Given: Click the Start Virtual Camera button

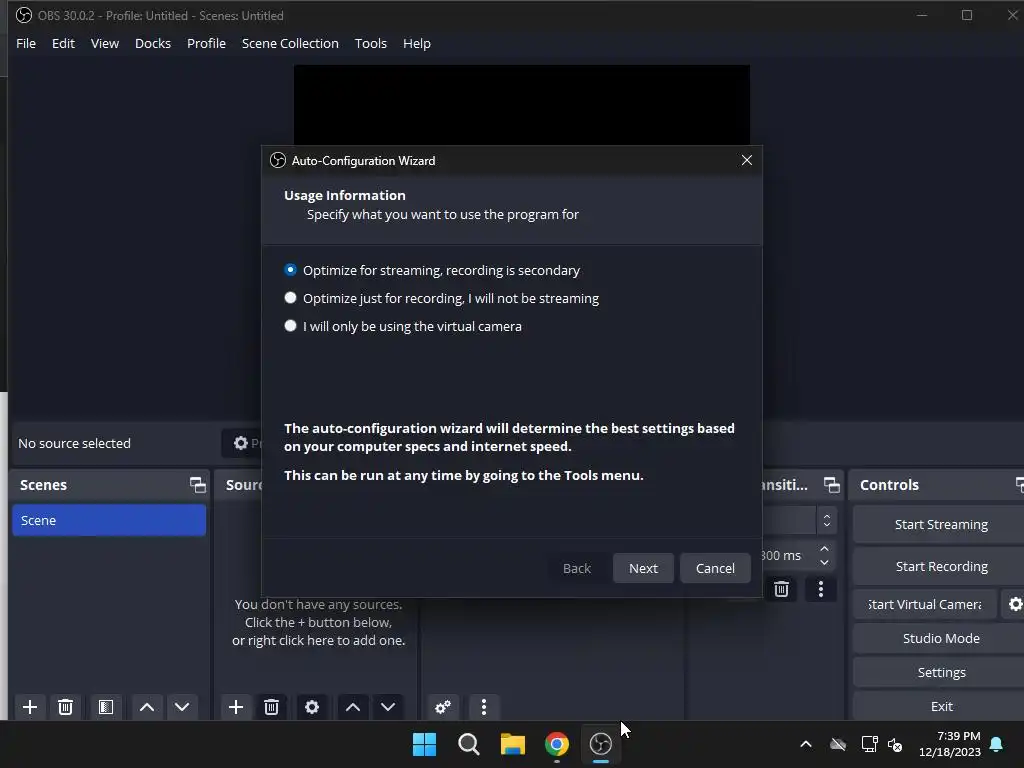Looking at the screenshot, I should click(925, 604).
